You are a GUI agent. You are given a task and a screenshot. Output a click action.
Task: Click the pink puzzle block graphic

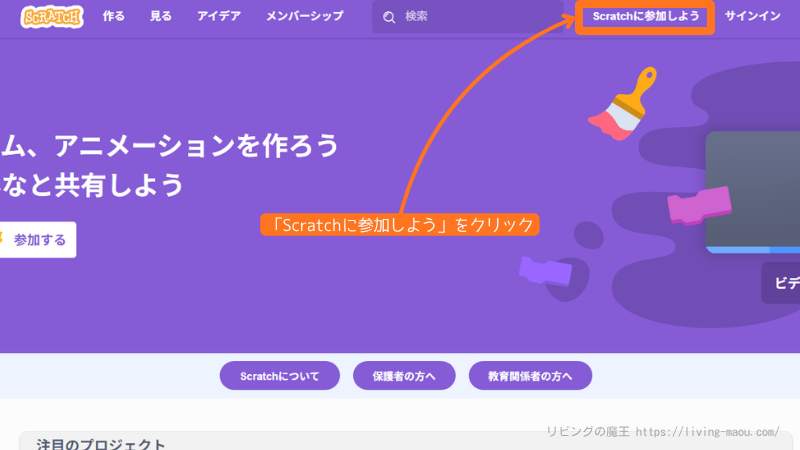700,203
